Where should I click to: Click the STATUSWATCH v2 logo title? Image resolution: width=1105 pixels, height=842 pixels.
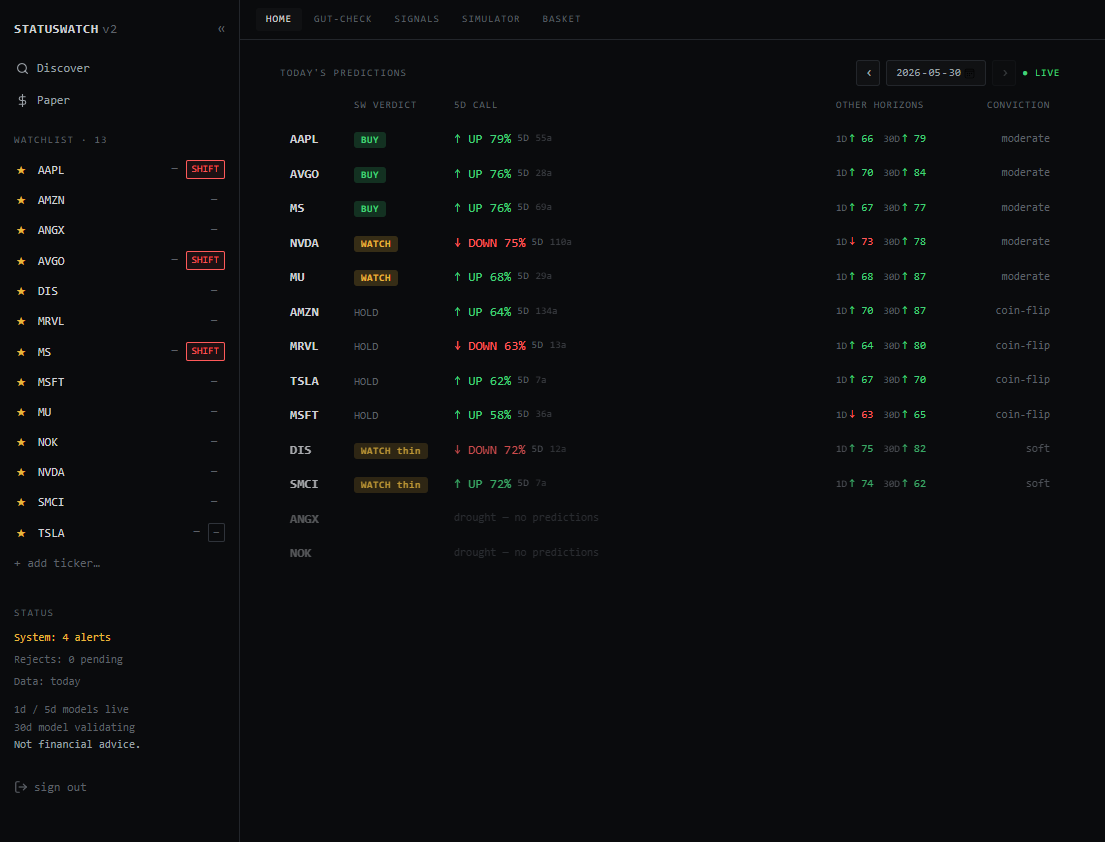66,29
